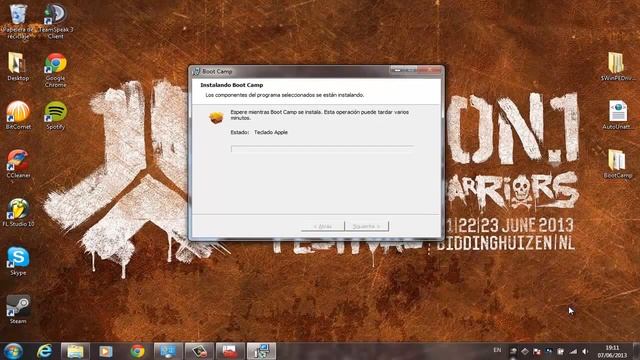This screenshot has width=640, height=360.
Task: Select the $WinPEDriv... folder on desktop
Action: click(x=618, y=67)
